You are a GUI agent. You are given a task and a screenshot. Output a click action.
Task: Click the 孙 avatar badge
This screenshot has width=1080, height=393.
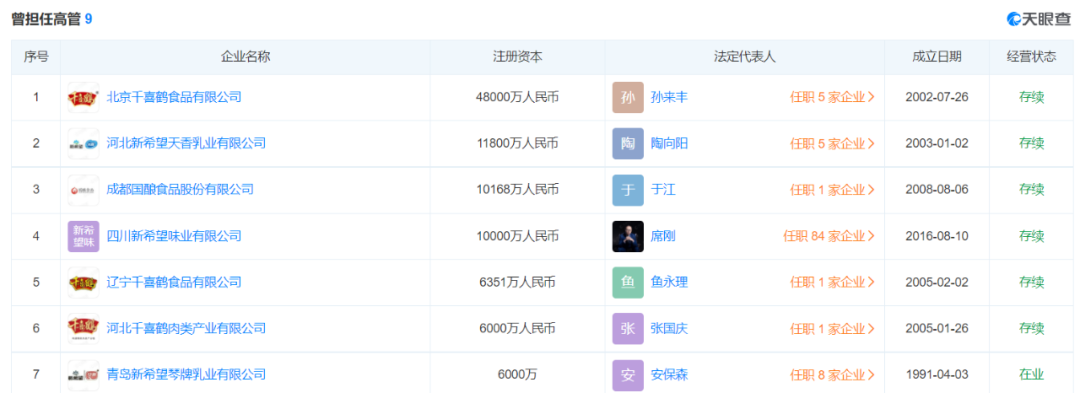(x=627, y=98)
